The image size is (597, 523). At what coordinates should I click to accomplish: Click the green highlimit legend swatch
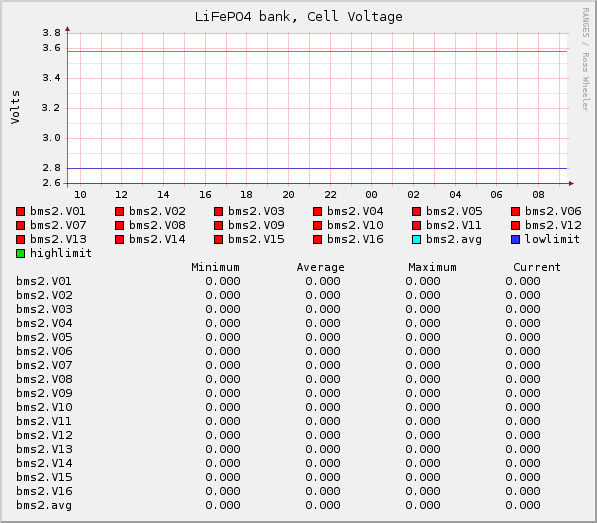point(21,254)
